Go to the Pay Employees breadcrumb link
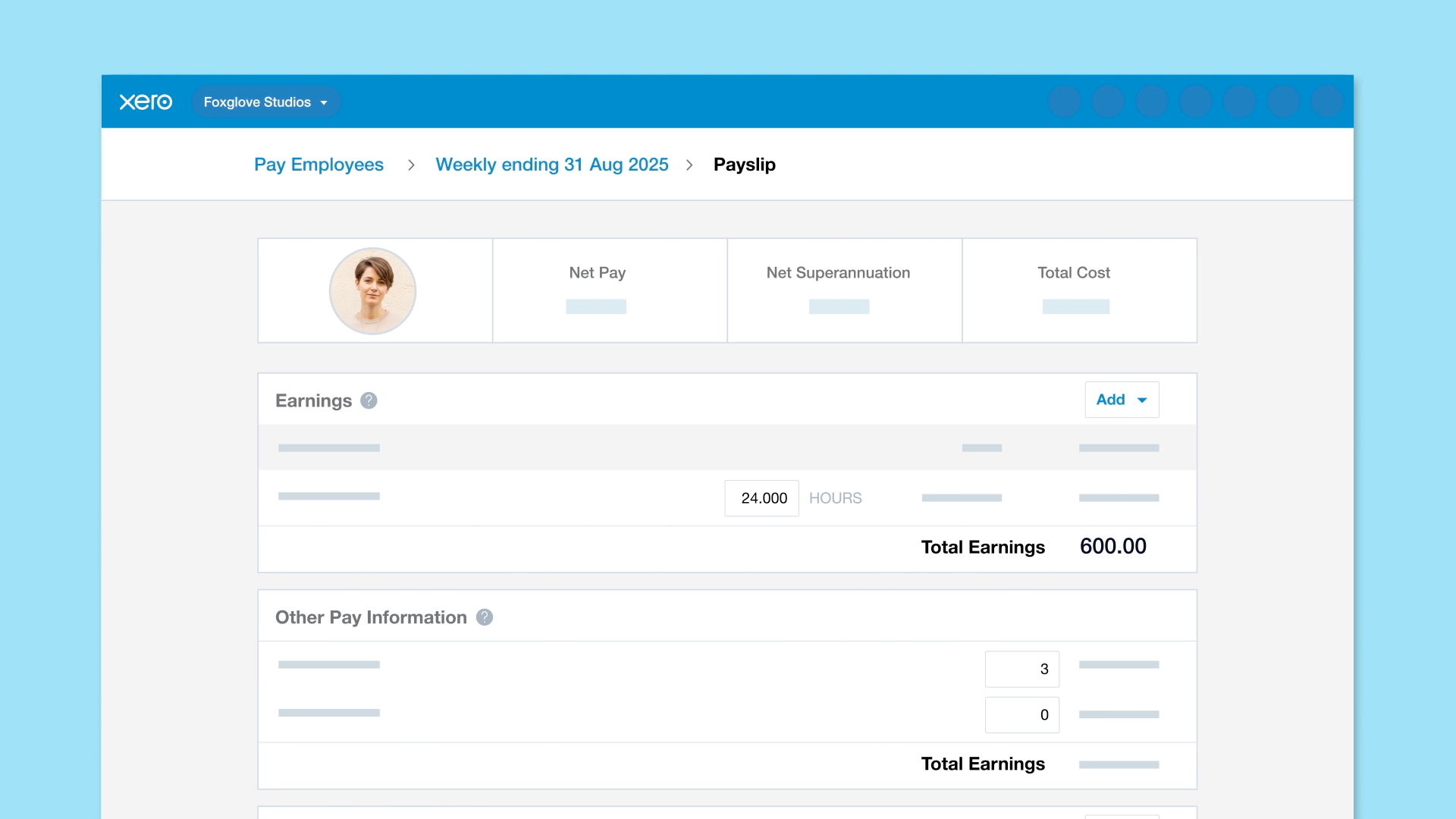The image size is (1456, 819). (318, 165)
